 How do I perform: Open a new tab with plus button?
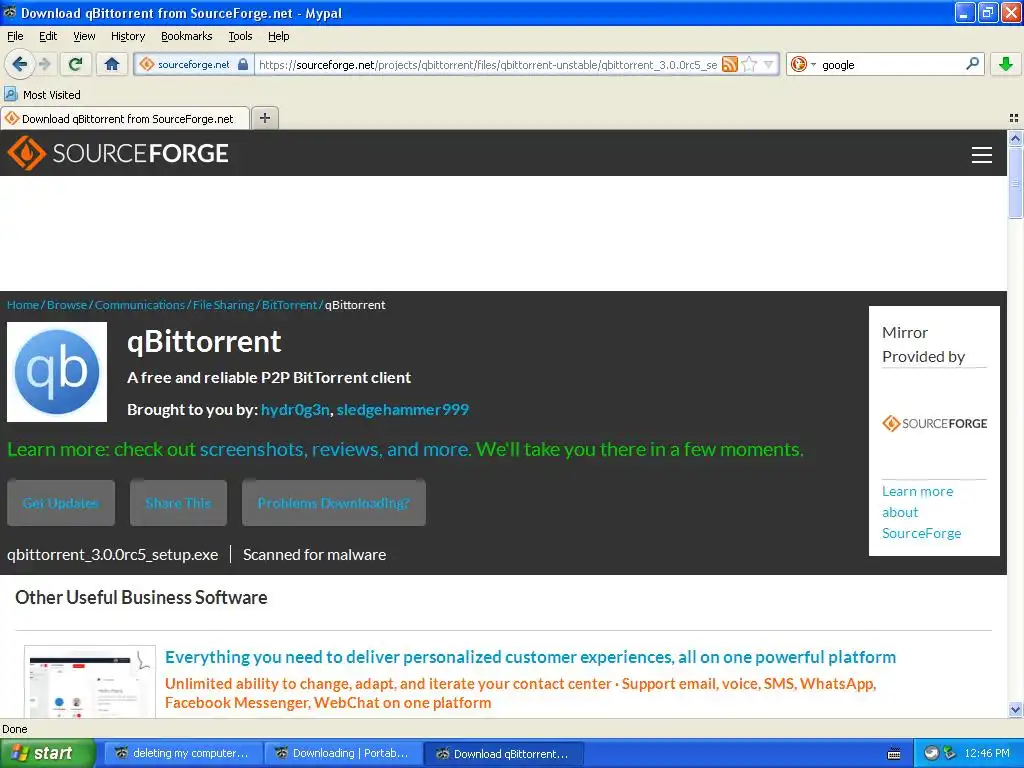point(264,118)
